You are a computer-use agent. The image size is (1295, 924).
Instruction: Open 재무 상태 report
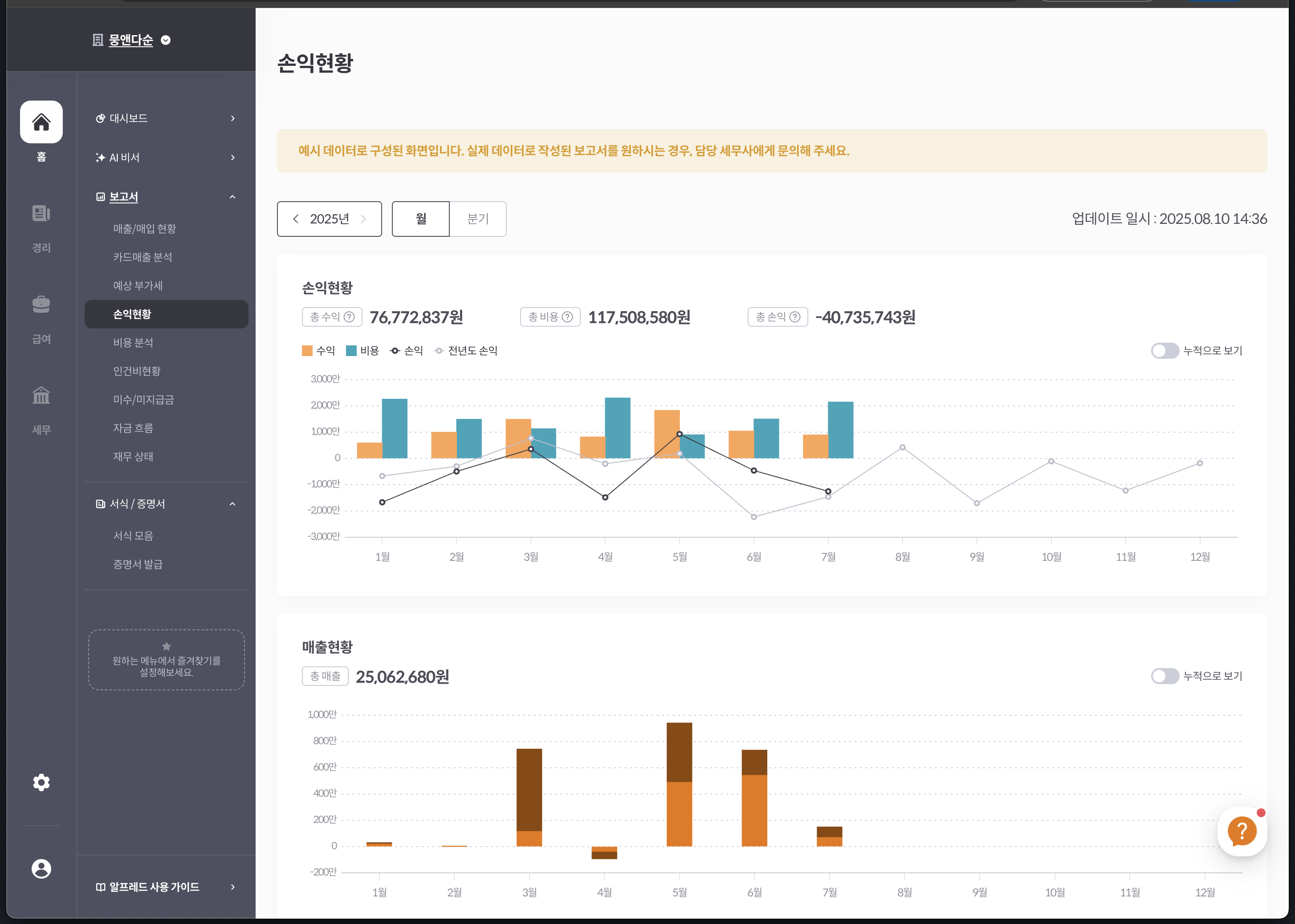click(x=133, y=456)
